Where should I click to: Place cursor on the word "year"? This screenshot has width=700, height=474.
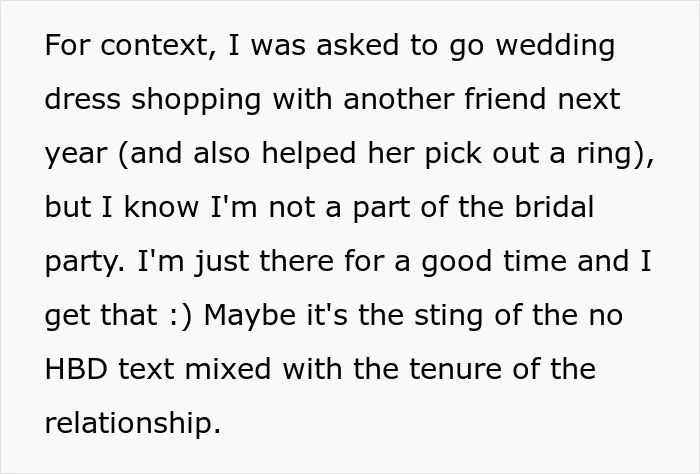pos(76,154)
